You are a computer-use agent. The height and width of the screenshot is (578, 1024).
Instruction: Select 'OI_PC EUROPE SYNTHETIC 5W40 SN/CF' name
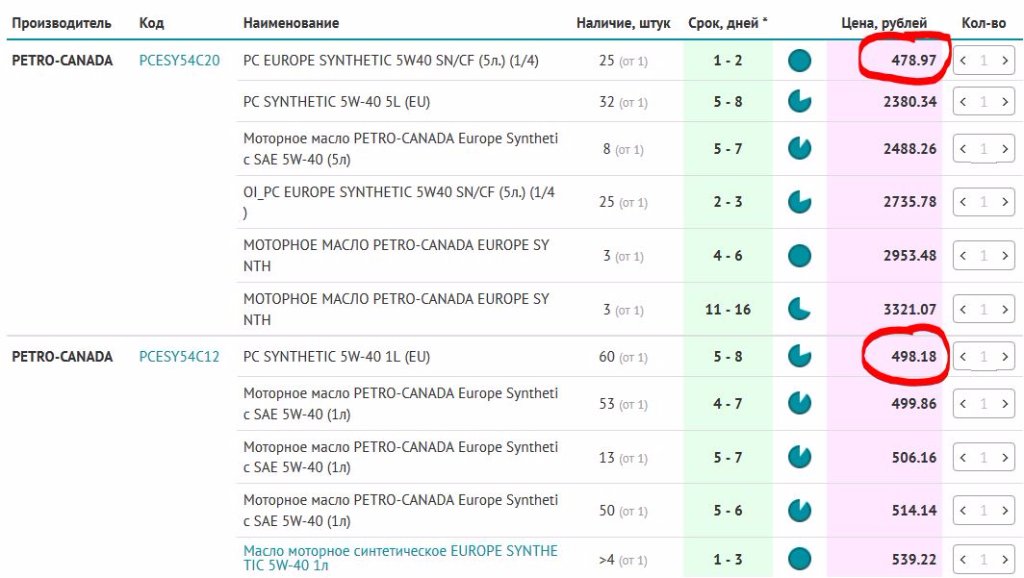[399, 202]
